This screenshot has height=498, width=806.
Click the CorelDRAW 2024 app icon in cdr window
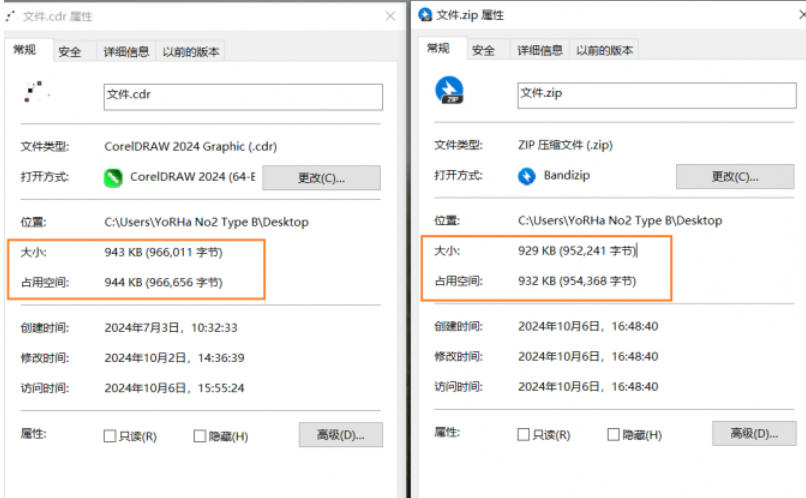(113, 178)
